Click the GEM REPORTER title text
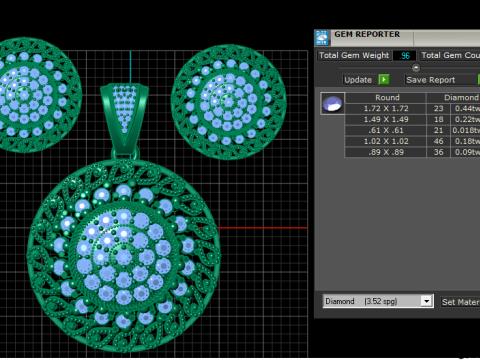The image size is (480, 360). pos(367,34)
